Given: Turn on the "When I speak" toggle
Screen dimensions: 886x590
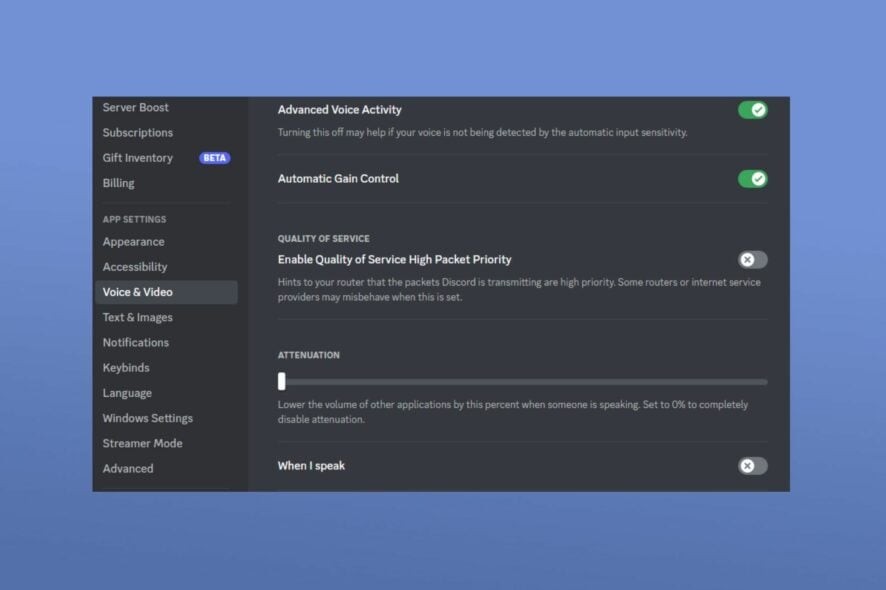Looking at the screenshot, I should coord(752,466).
